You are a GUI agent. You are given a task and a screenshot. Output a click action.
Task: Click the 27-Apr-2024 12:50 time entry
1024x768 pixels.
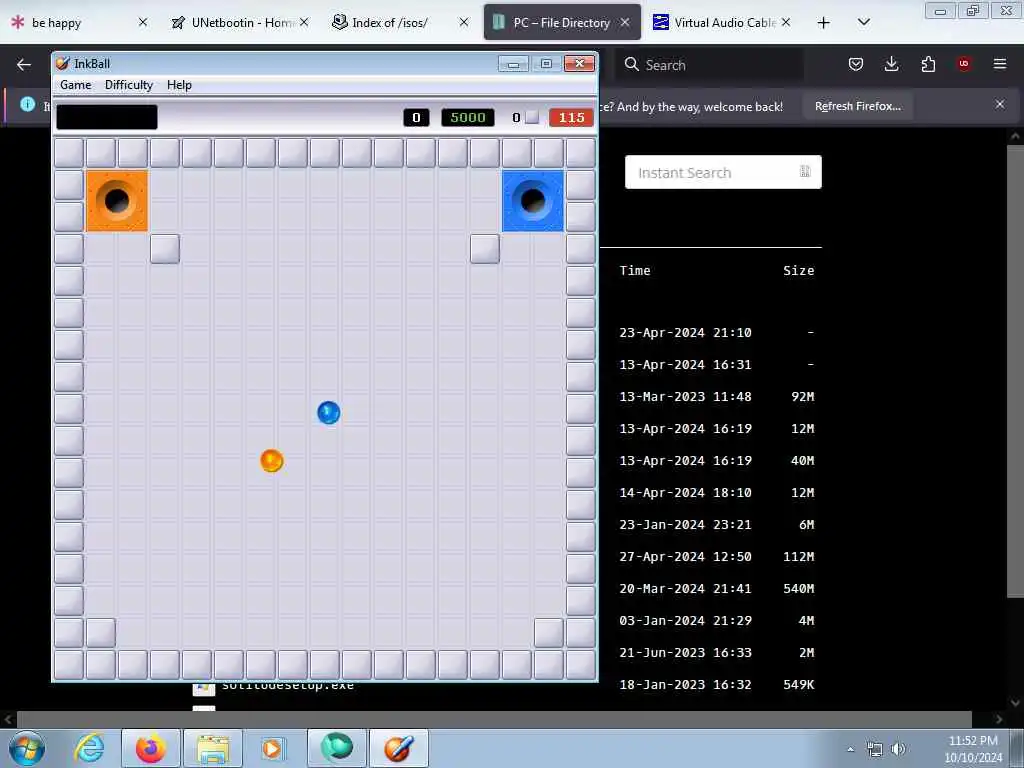pyautogui.click(x=685, y=556)
